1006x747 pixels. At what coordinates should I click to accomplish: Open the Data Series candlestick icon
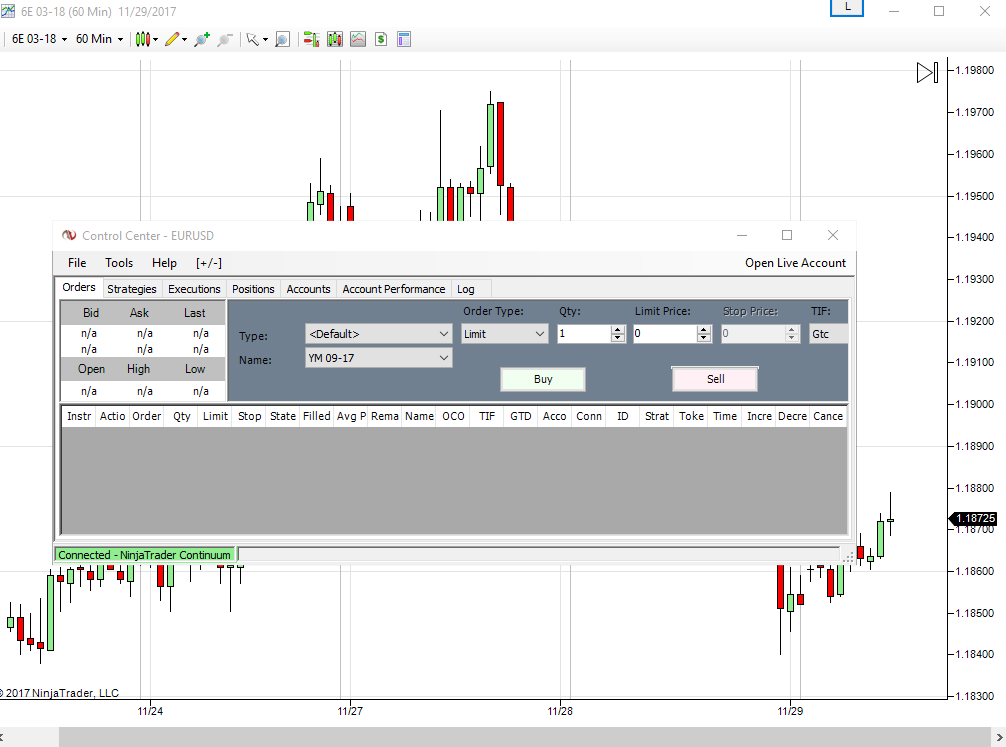pyautogui.click(x=335, y=39)
